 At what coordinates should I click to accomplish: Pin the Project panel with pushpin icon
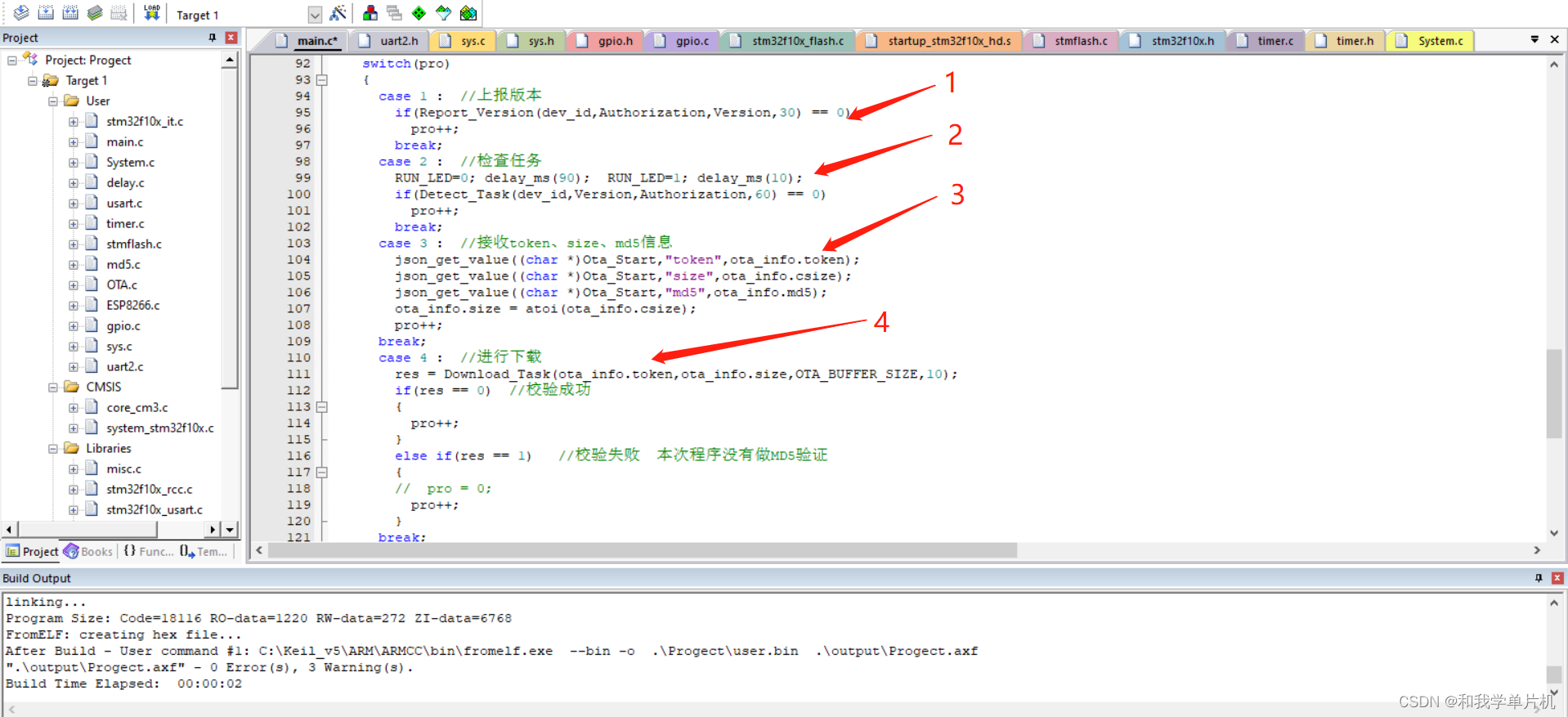(x=213, y=38)
